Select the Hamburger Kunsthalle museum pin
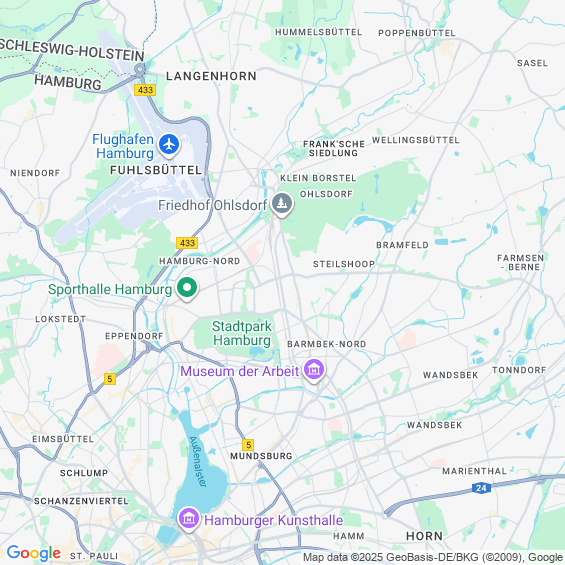 tap(189, 520)
